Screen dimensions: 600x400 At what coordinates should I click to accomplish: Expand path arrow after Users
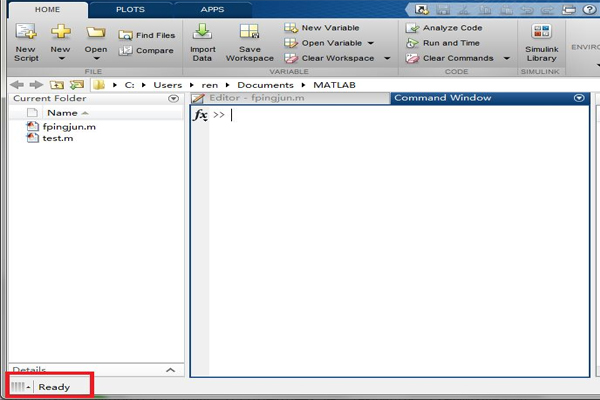click(x=192, y=85)
